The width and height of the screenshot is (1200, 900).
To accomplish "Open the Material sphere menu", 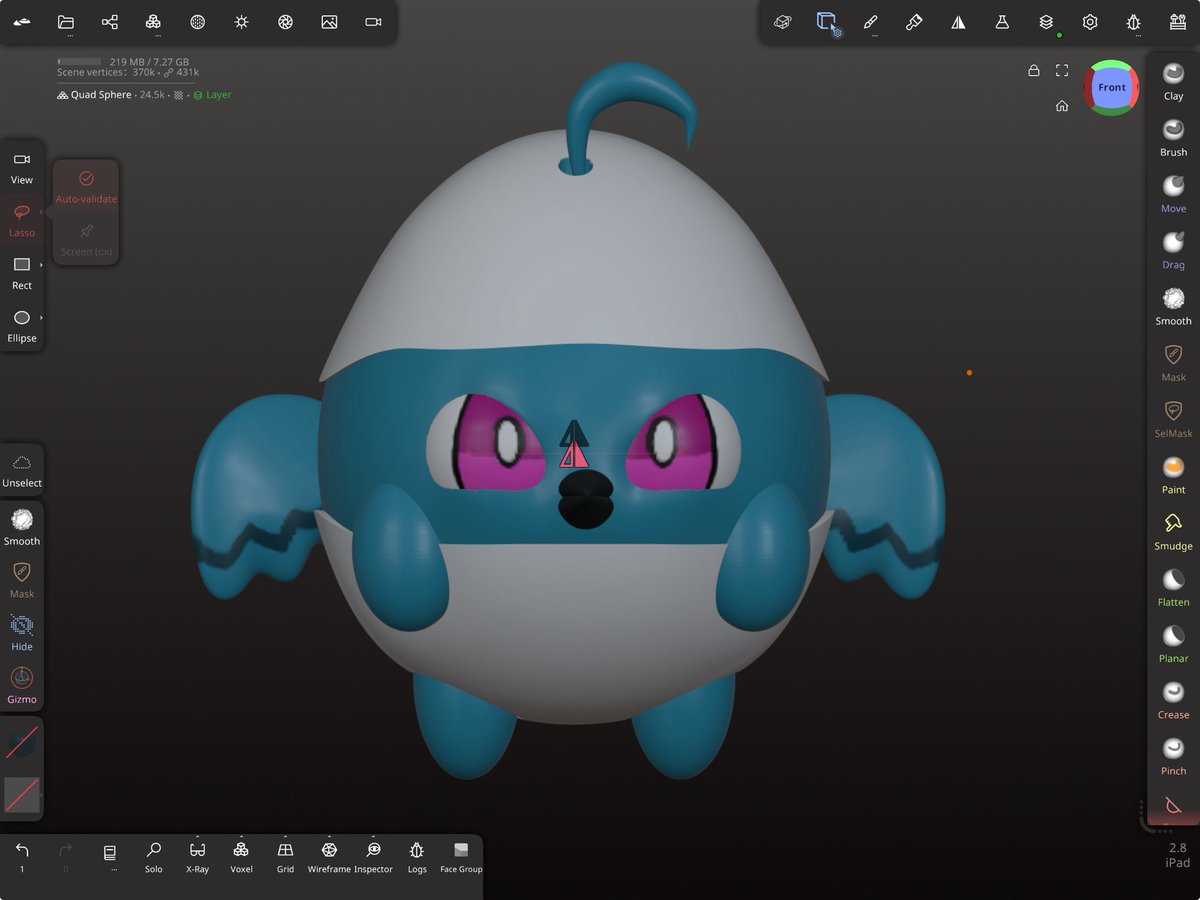I will (x=198, y=22).
